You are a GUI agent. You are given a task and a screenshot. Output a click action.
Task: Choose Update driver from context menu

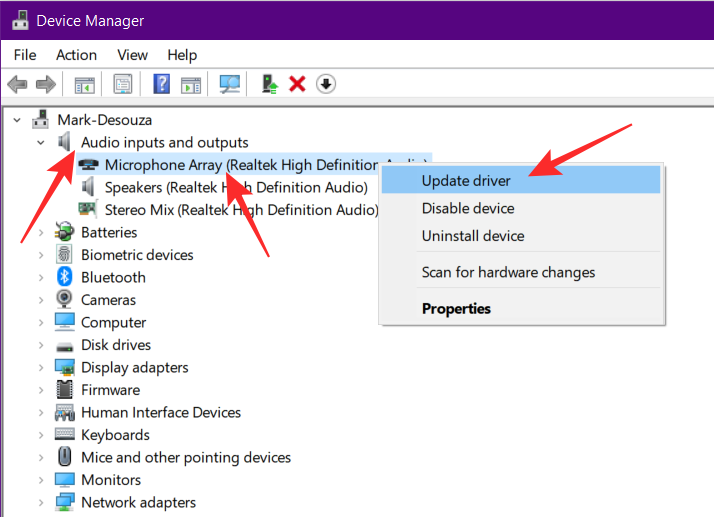point(466,181)
